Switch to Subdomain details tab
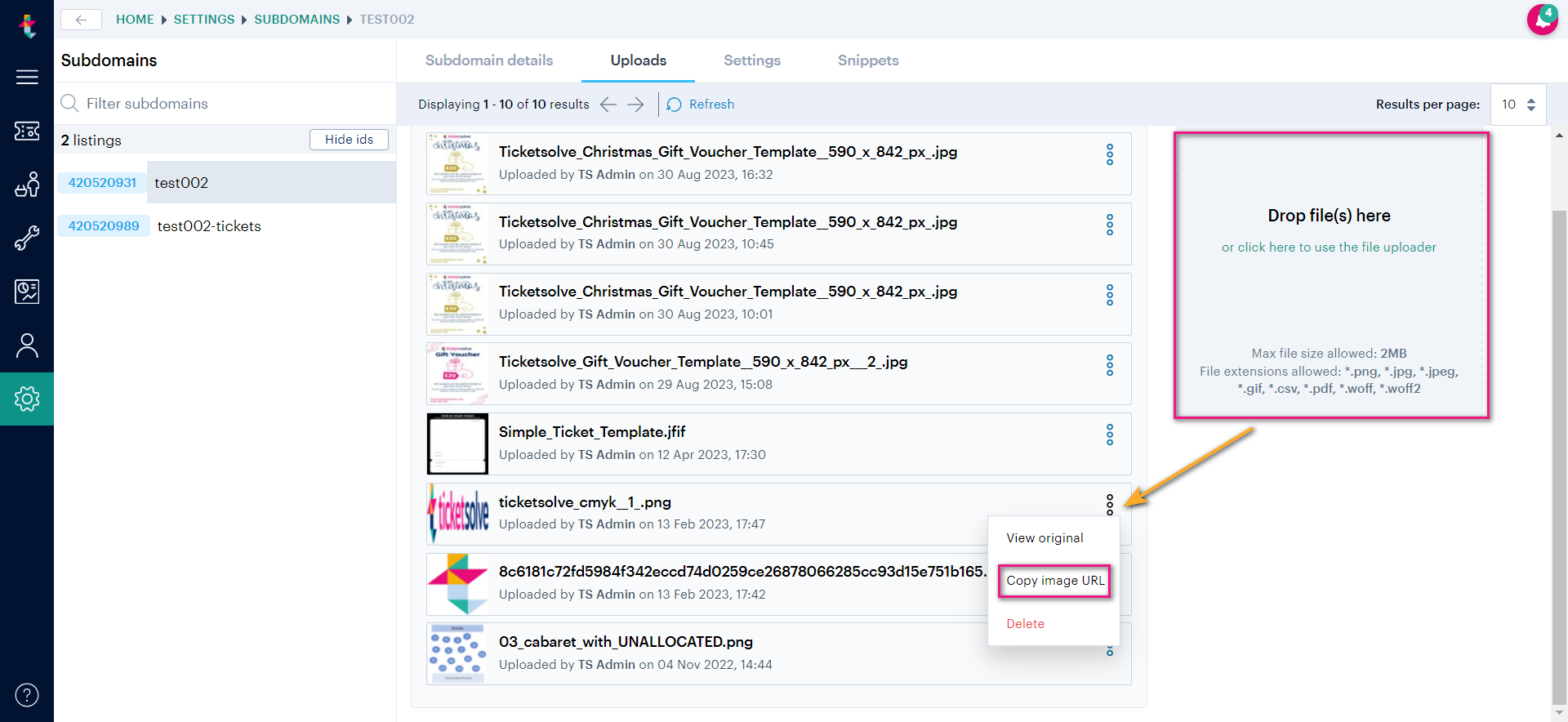 (x=489, y=60)
